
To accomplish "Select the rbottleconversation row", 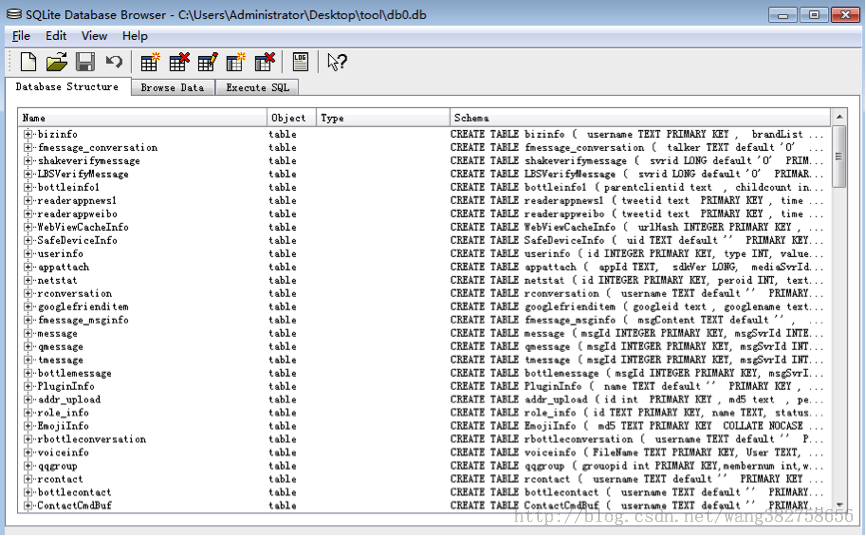I will [x=424, y=439].
